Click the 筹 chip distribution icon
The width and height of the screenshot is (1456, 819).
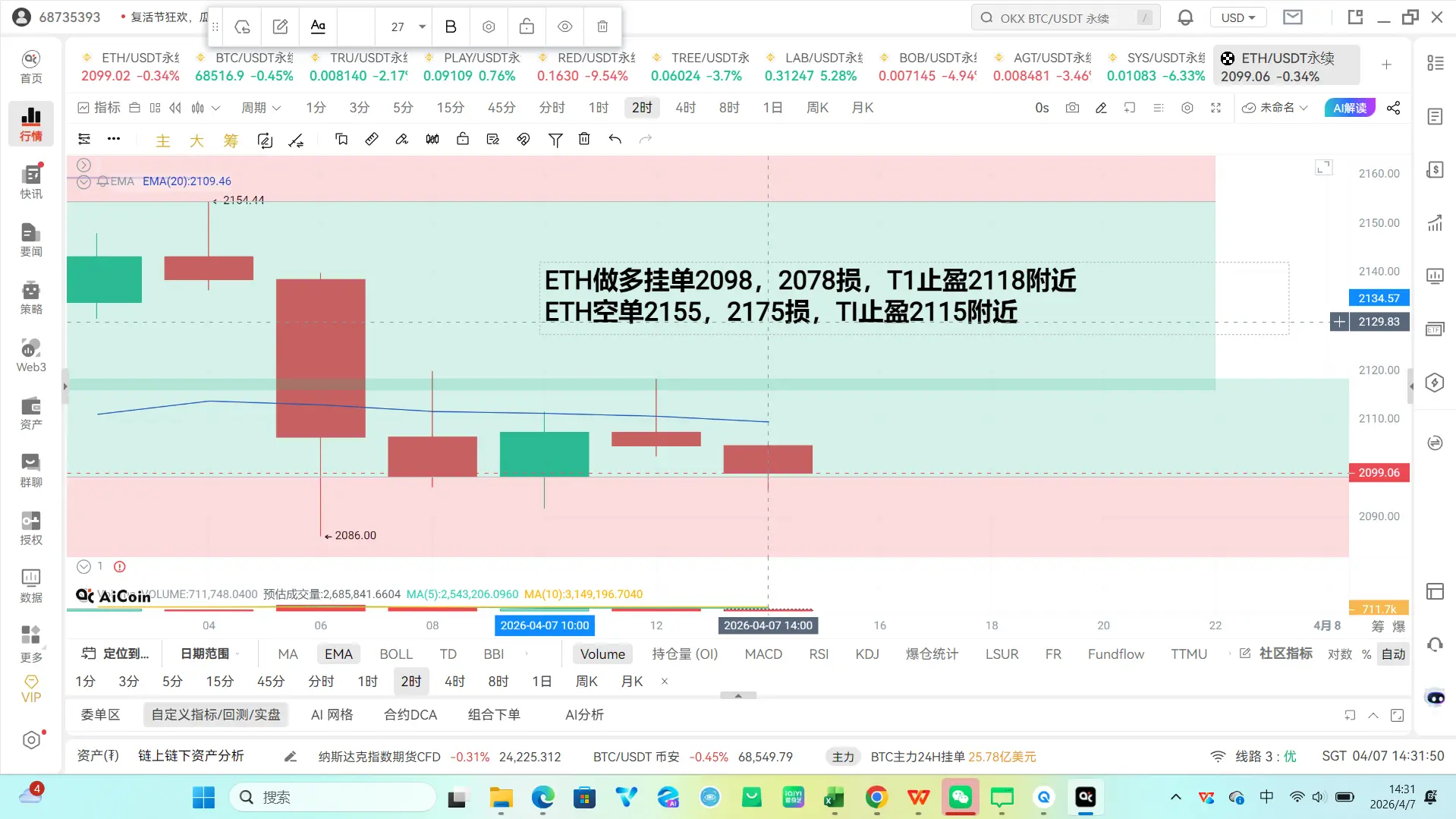tap(231, 140)
